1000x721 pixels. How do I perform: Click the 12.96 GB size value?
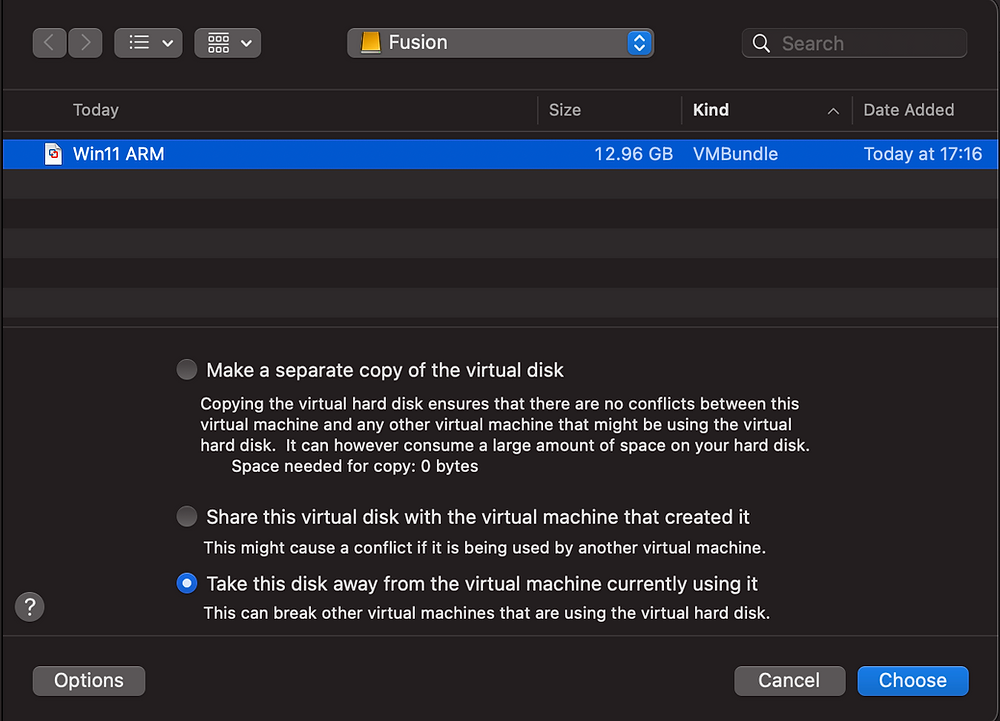click(633, 154)
